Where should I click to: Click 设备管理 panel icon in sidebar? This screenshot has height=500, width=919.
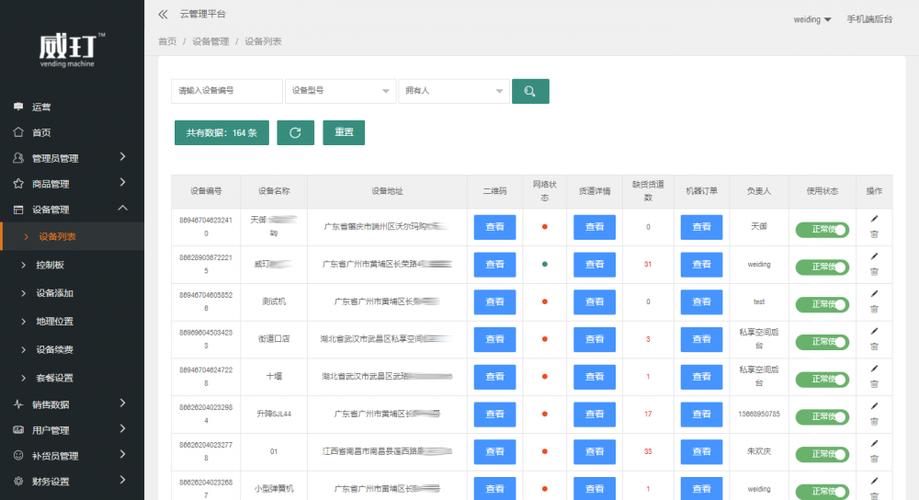(x=18, y=209)
